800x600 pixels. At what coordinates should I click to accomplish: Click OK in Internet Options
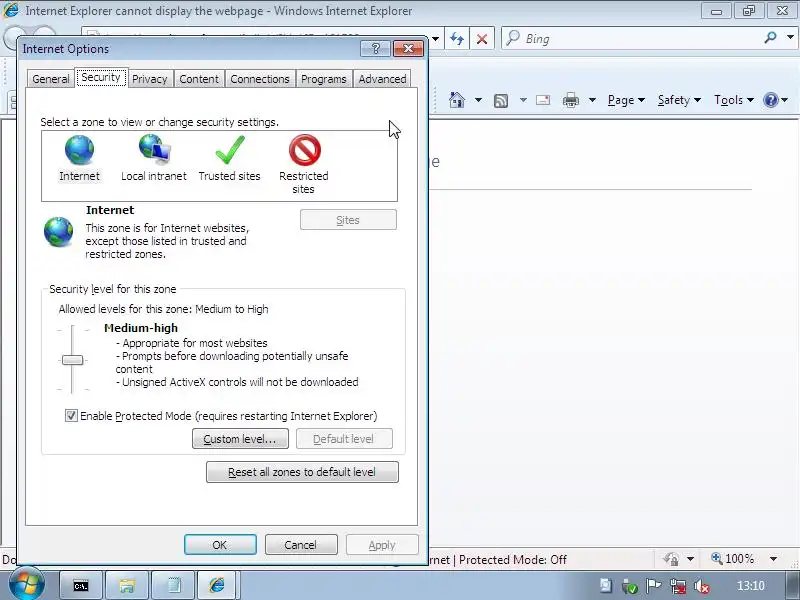click(x=220, y=545)
